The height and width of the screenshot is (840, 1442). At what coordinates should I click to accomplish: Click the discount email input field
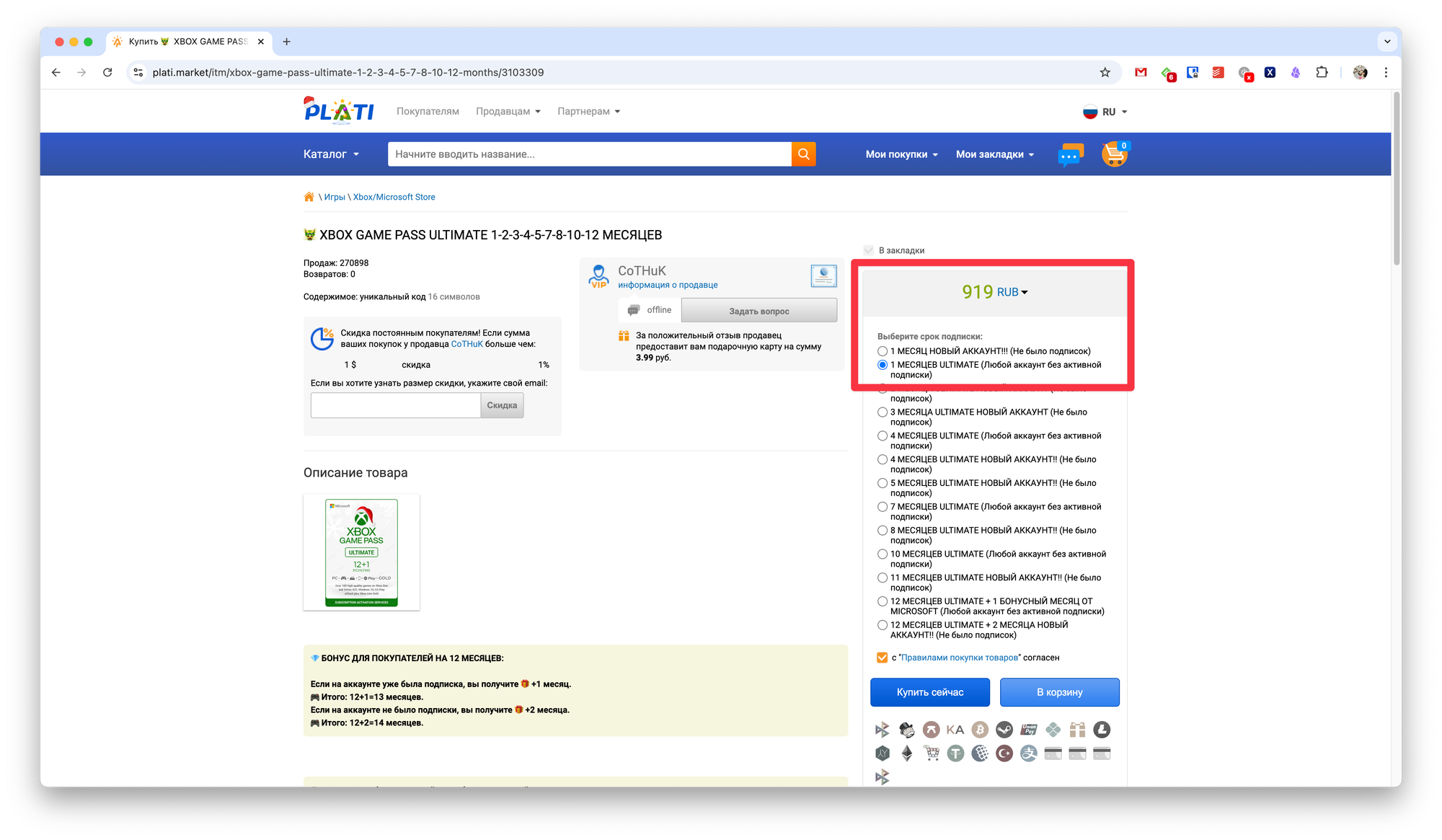pos(395,405)
